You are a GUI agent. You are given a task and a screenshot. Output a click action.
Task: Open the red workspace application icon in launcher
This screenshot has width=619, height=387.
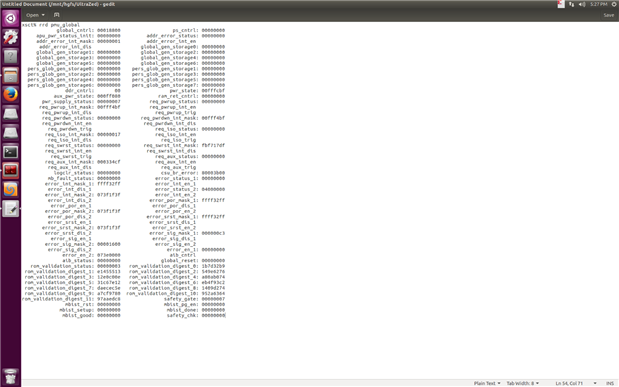pyautogui.click(x=10, y=171)
